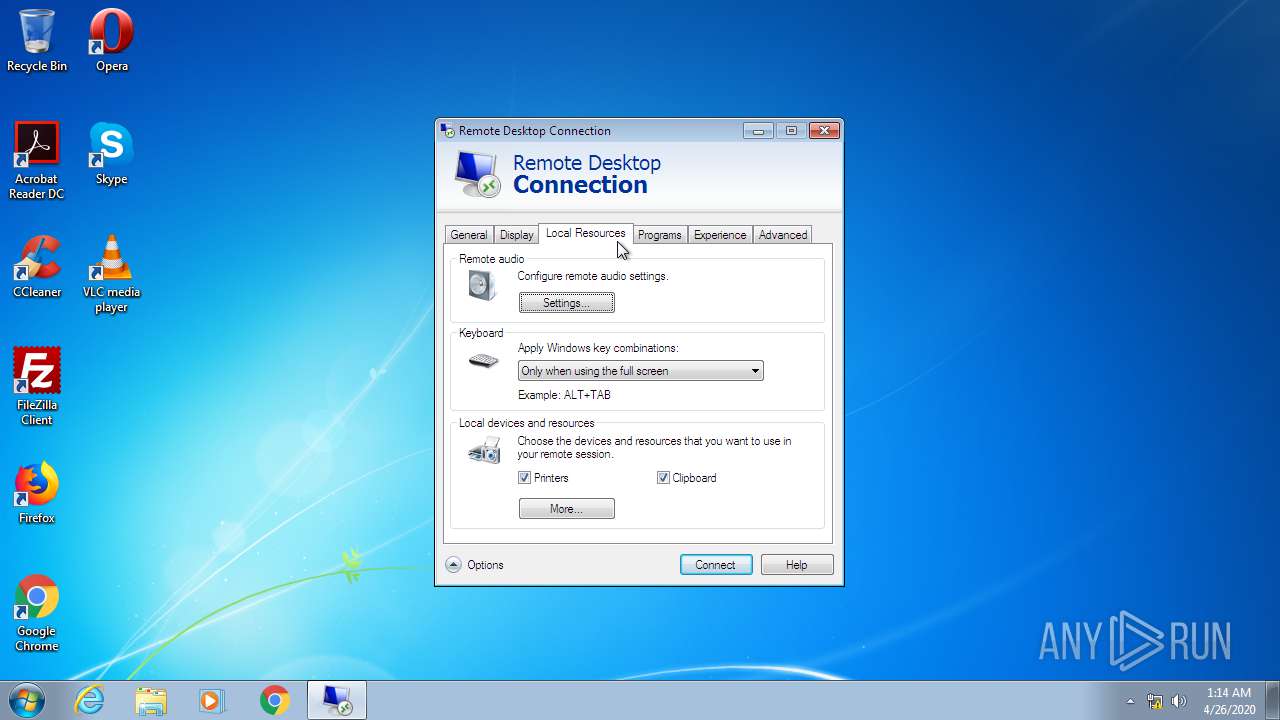
Task: Click the Connect button
Action: (715, 565)
